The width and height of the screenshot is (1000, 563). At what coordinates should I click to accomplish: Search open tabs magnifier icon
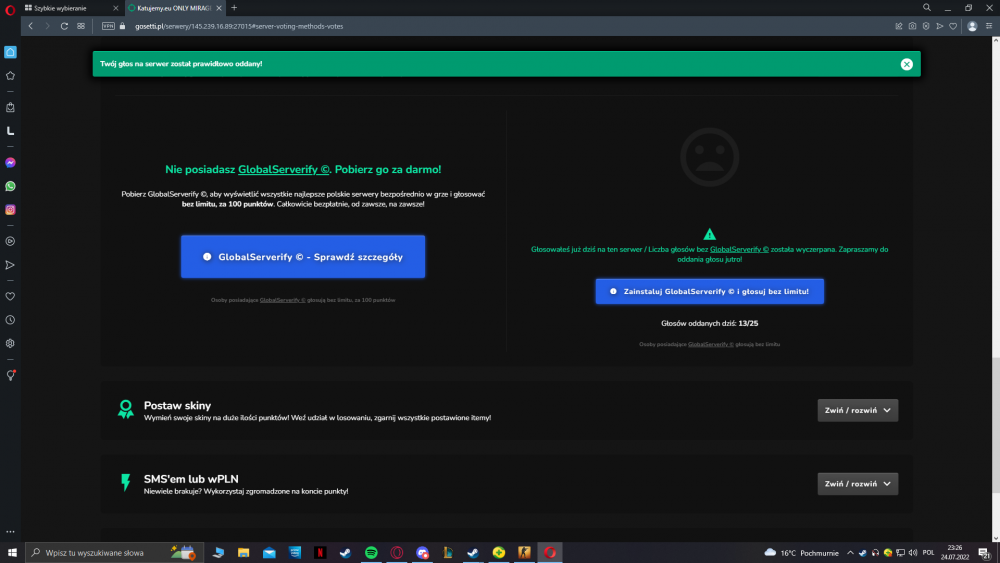tap(927, 8)
